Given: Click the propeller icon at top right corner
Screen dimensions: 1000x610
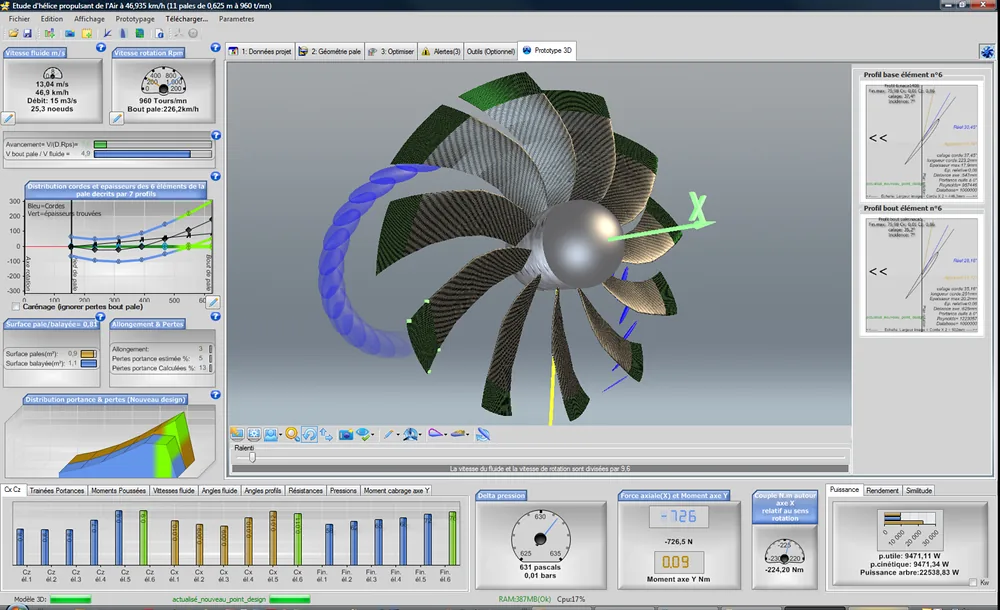Looking at the screenshot, I should click(987, 52).
